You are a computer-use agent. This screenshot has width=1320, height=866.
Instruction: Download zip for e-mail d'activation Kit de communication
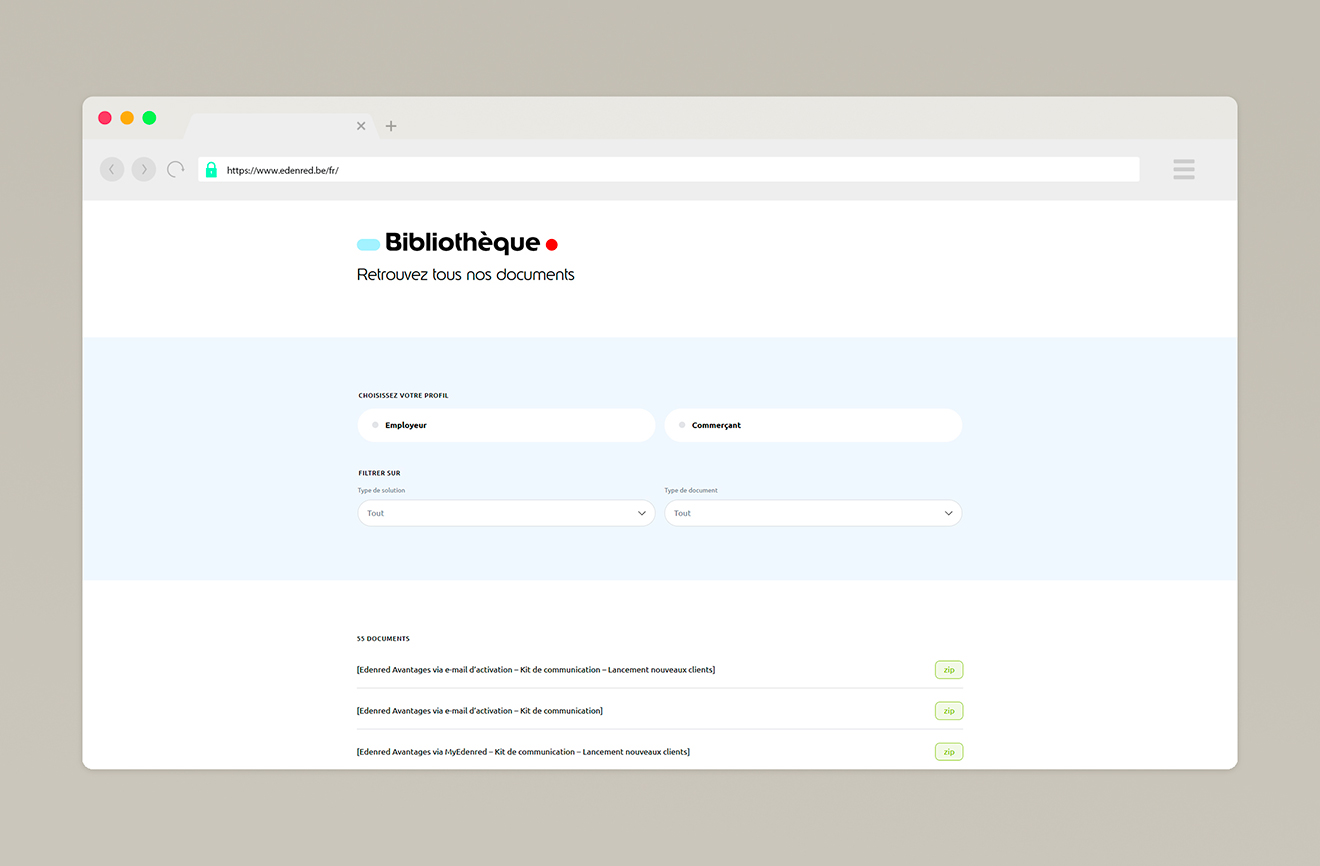(949, 711)
